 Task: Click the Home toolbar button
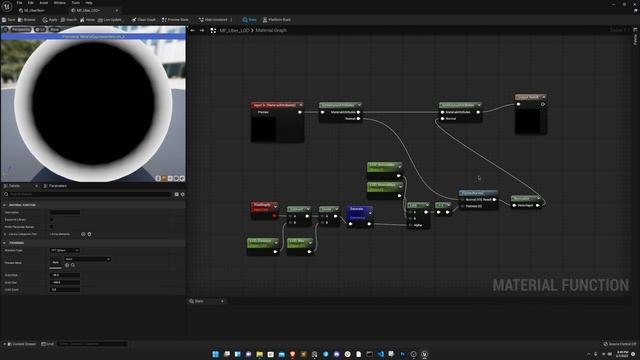click(87, 20)
